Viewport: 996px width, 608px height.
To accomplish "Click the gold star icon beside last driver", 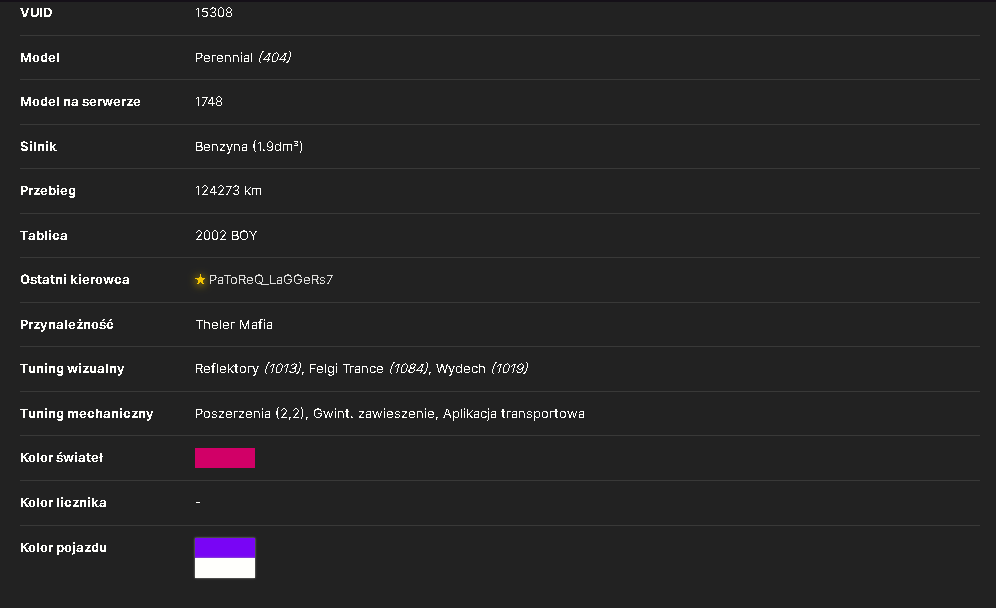I will point(200,280).
